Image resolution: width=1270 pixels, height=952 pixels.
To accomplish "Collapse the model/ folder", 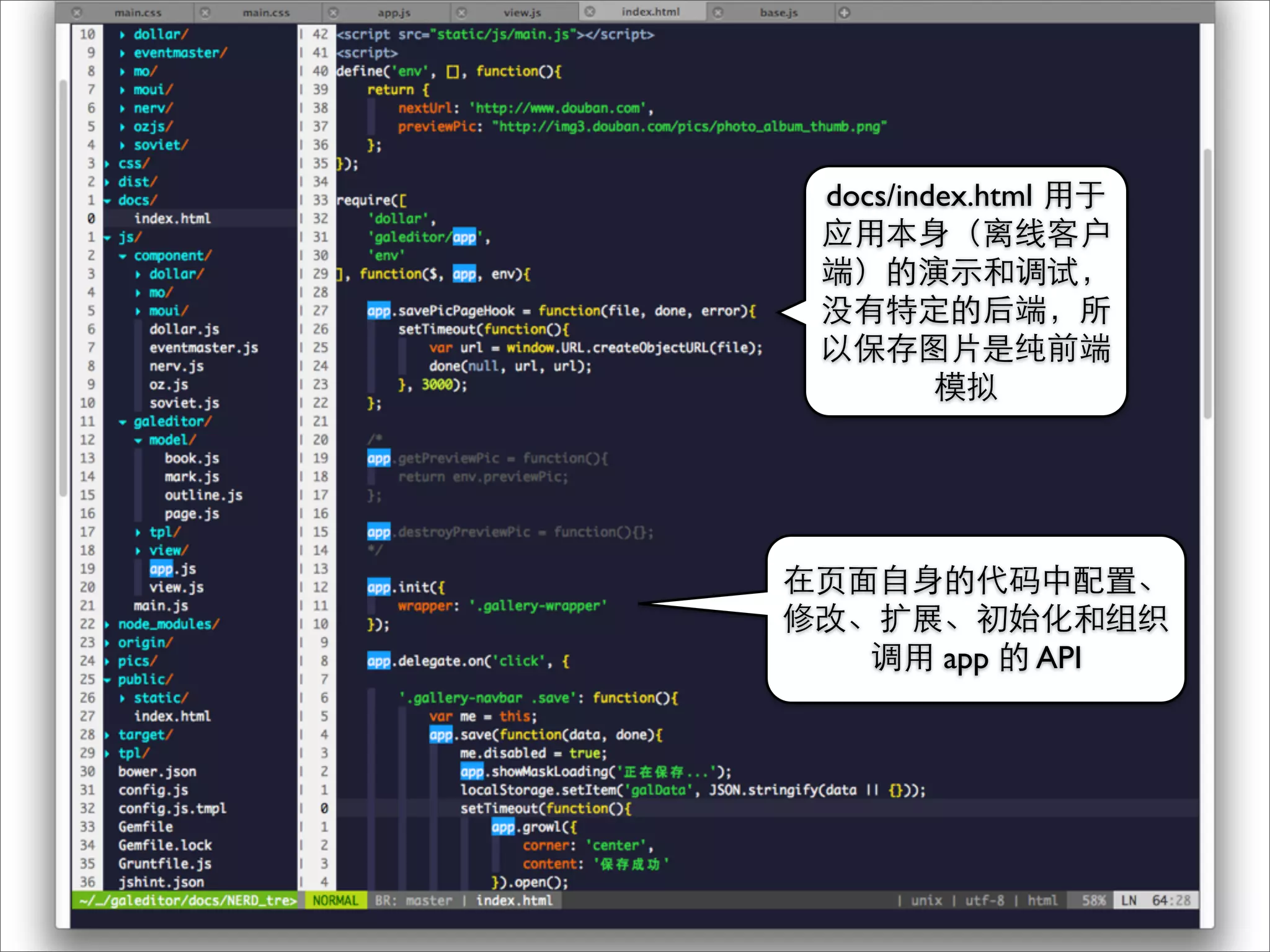I will (138, 440).
